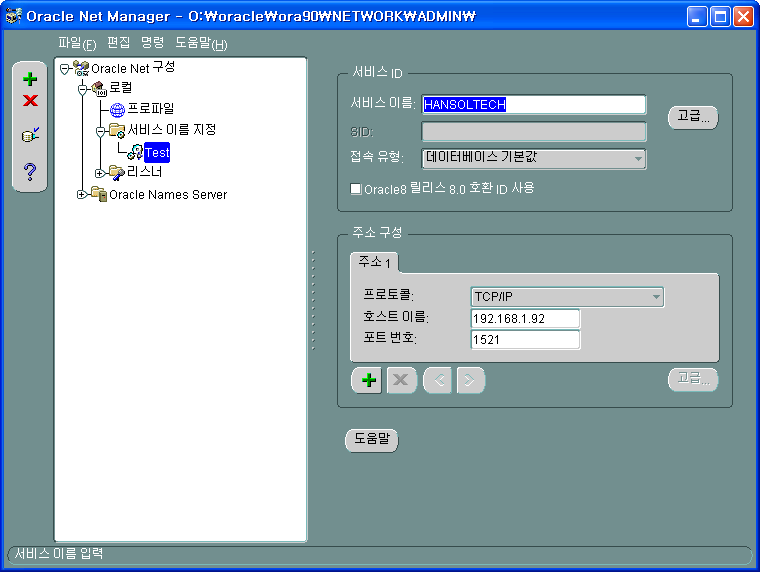760x572 pixels.
Task: Select 서비스 이름 지정 label in tree
Action: (172, 130)
